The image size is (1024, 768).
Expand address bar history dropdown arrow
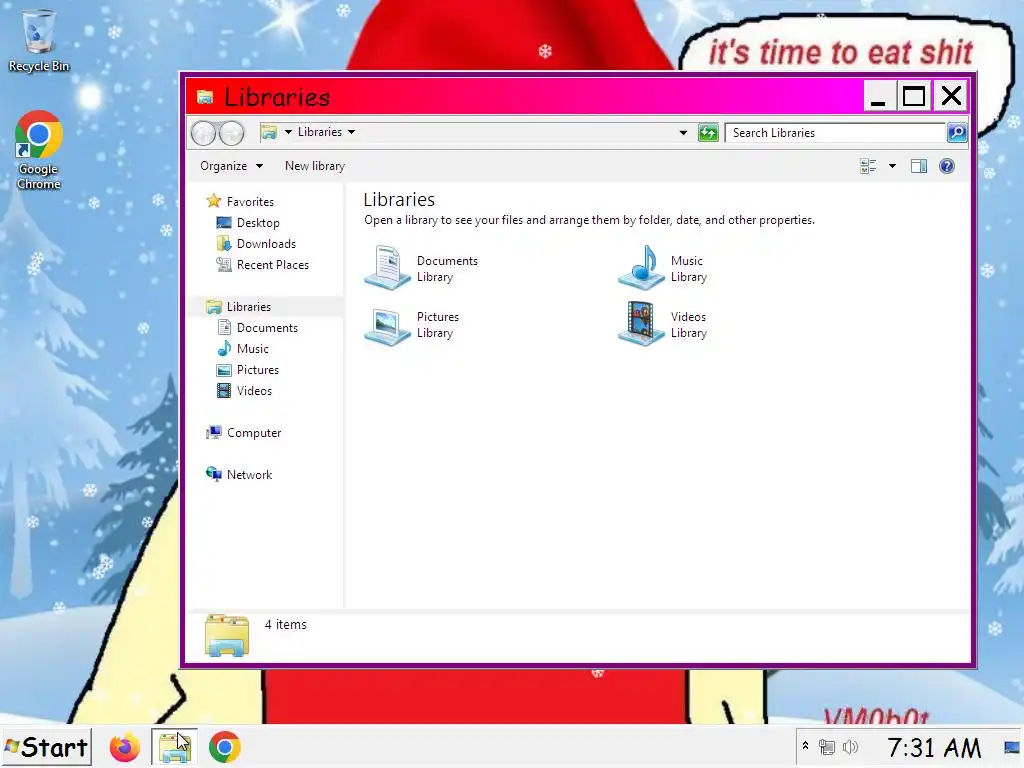pyautogui.click(x=683, y=133)
